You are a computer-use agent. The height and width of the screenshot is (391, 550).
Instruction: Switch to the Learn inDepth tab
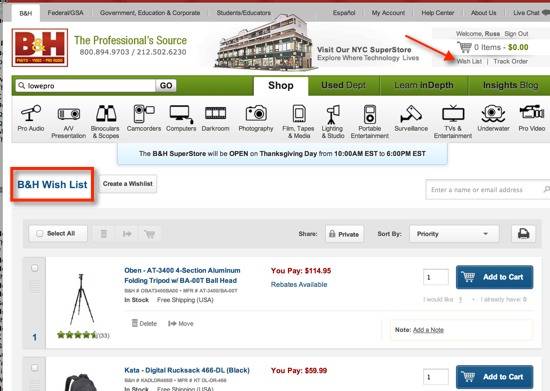click(x=424, y=85)
